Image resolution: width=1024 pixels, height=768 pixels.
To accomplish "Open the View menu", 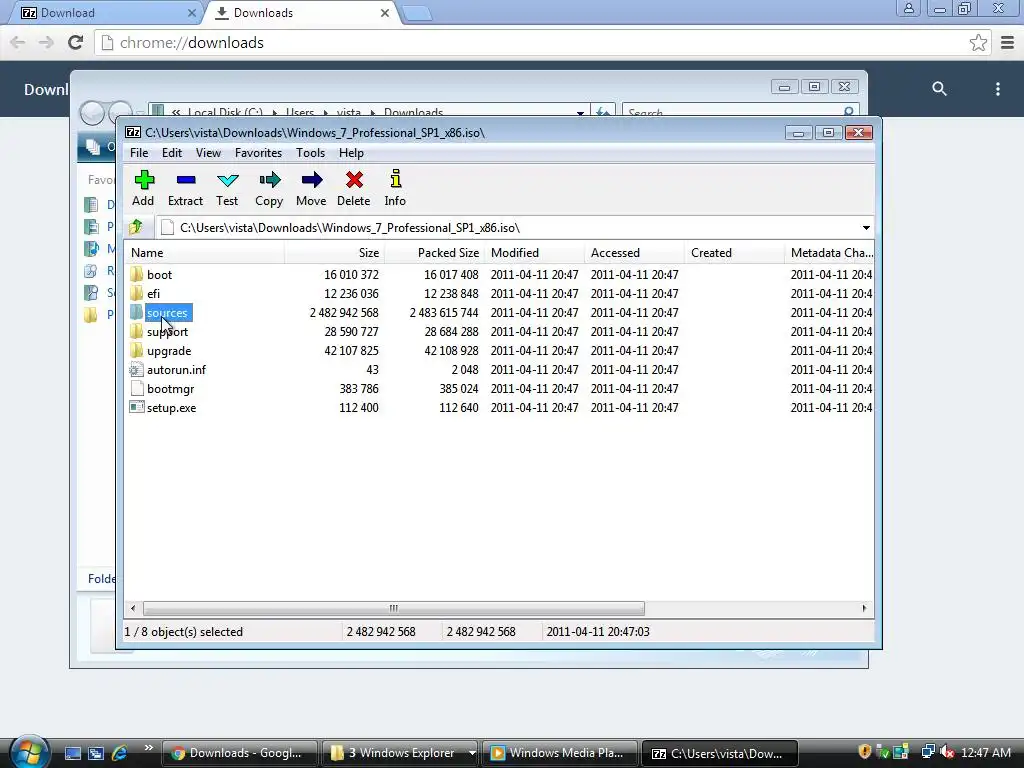I will [208, 153].
